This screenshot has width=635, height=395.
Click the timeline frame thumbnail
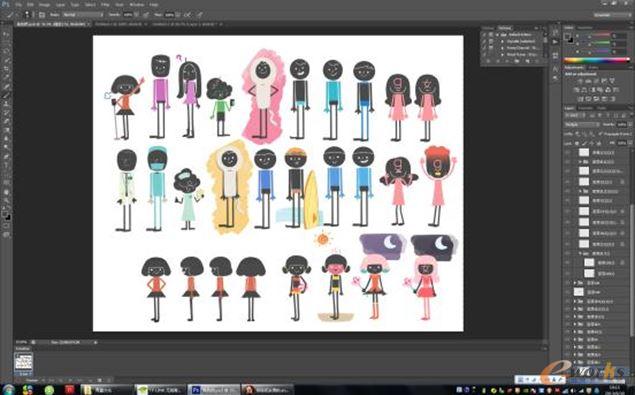tap(23, 361)
